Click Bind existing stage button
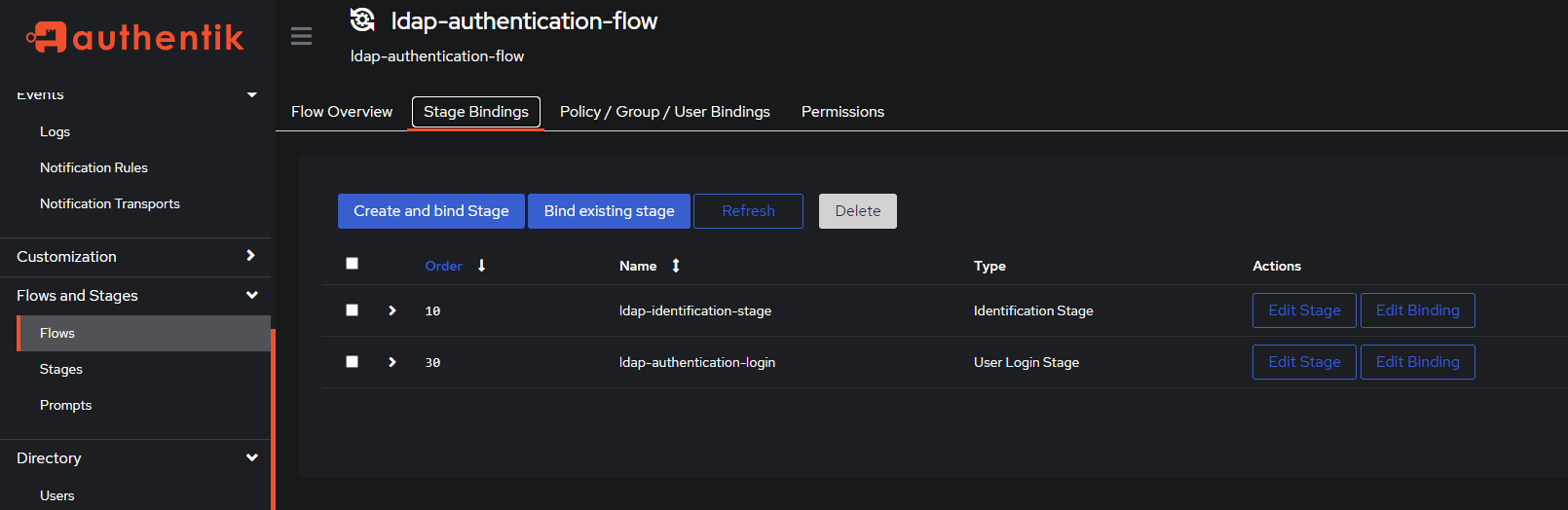The image size is (1568, 510). [609, 211]
